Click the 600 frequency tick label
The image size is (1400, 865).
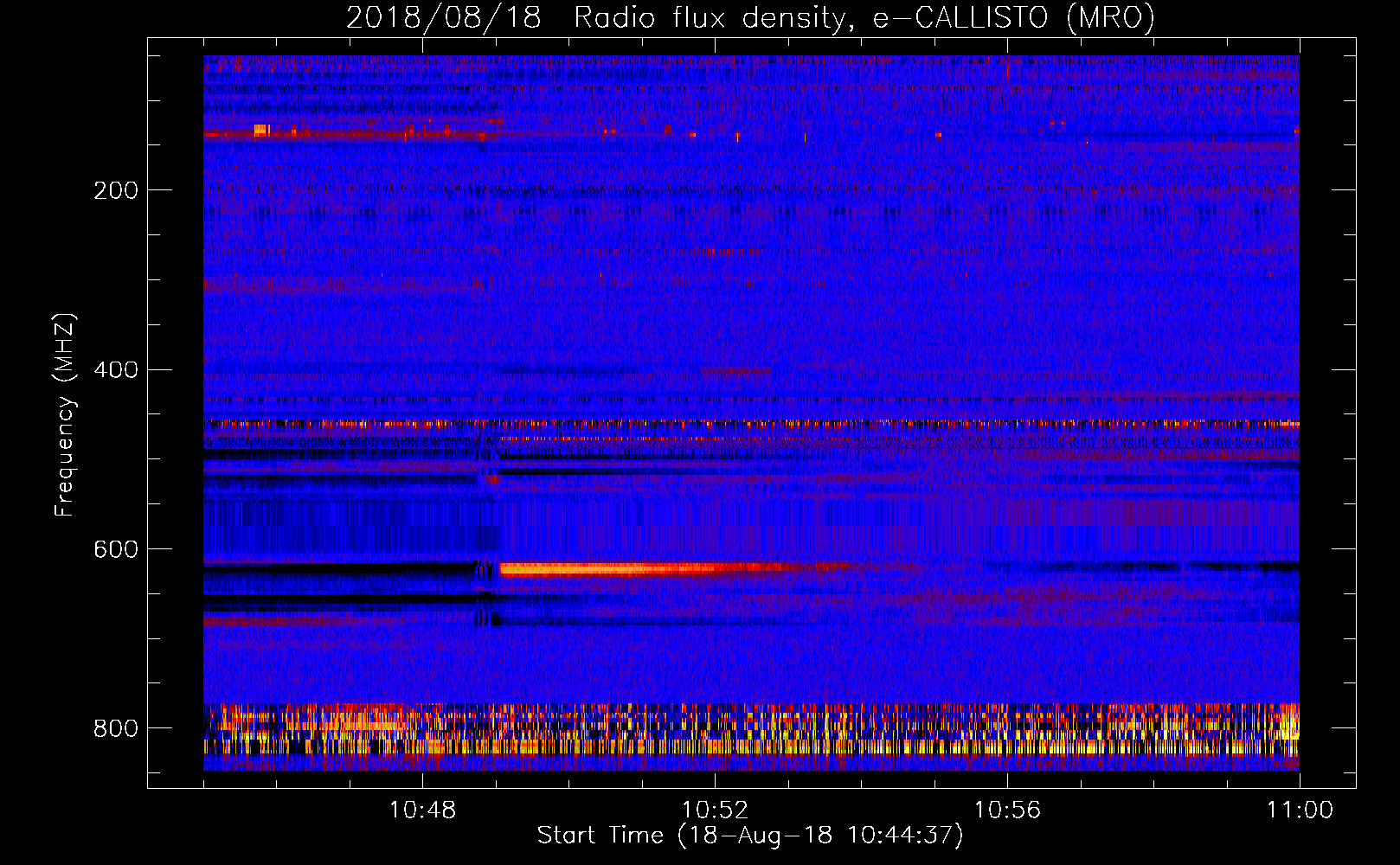(x=116, y=549)
